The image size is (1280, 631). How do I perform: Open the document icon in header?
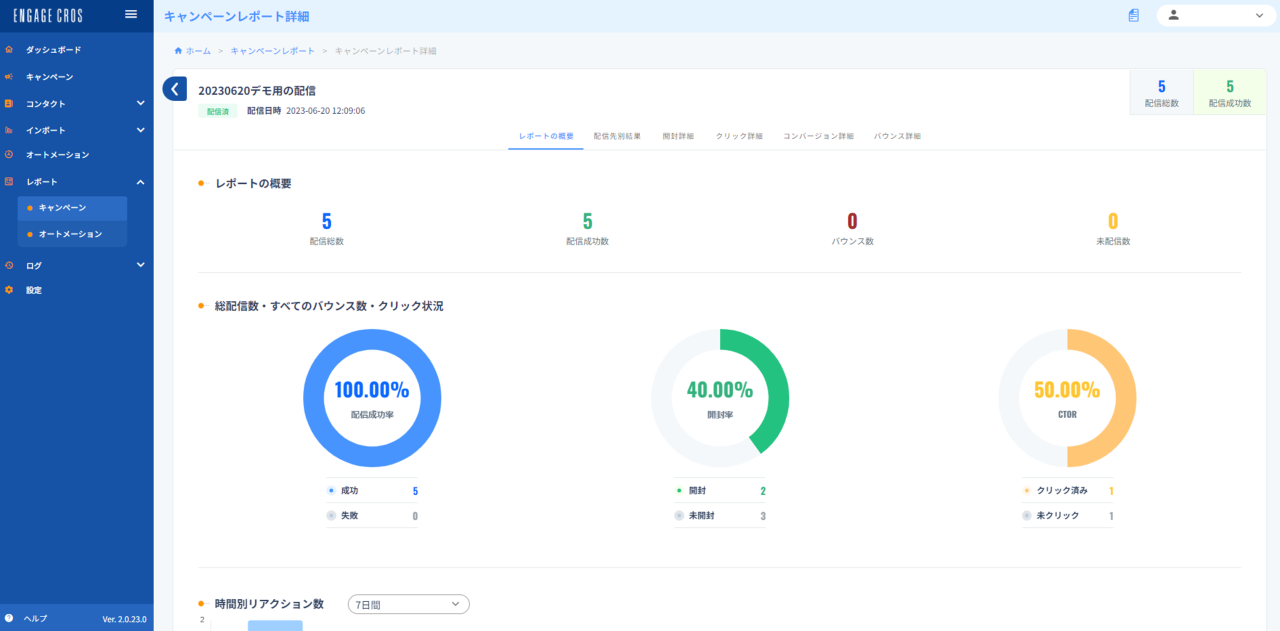click(1134, 15)
